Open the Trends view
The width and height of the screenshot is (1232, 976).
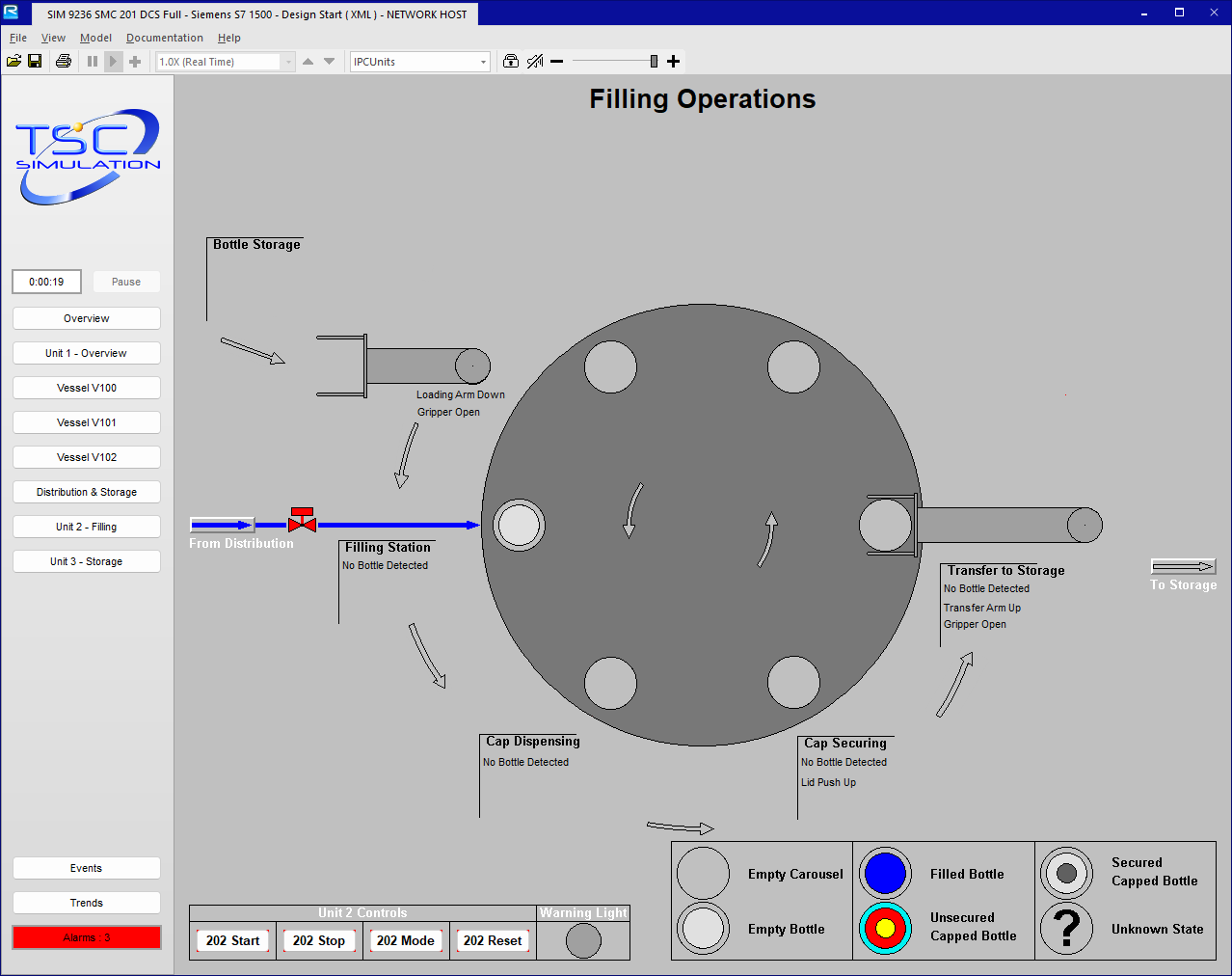pos(87,903)
